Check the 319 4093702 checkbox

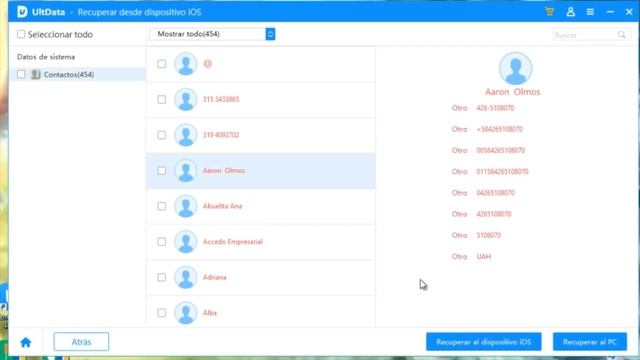pos(162,135)
